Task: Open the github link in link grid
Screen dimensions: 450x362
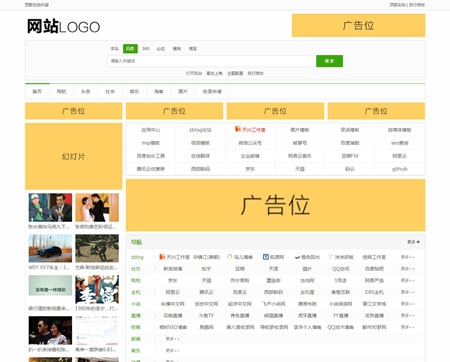Action: (x=399, y=169)
